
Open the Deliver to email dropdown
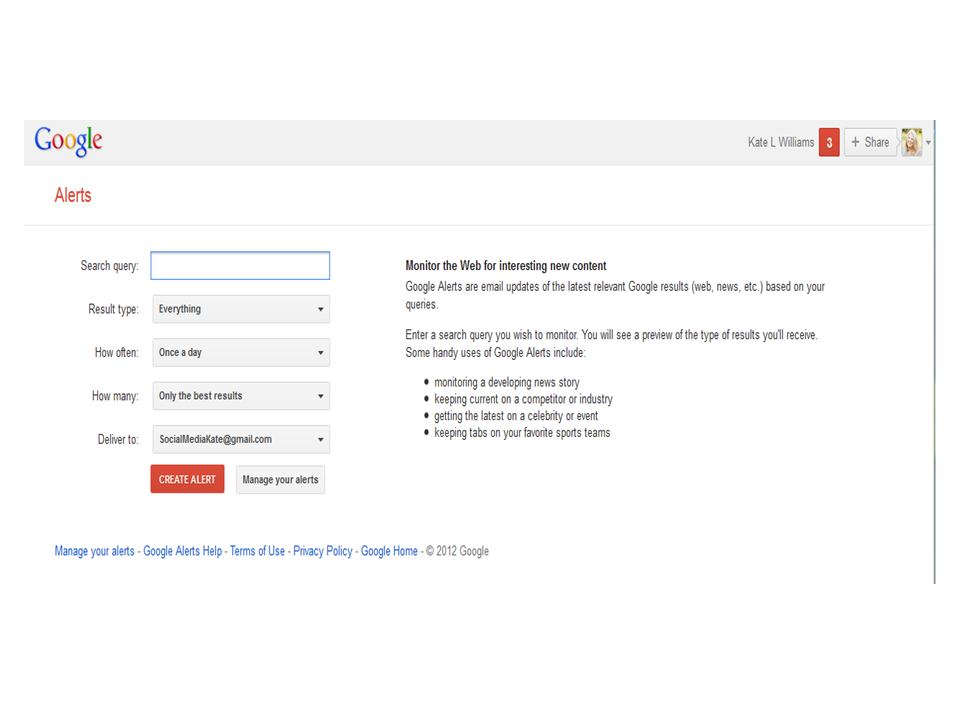click(241, 440)
